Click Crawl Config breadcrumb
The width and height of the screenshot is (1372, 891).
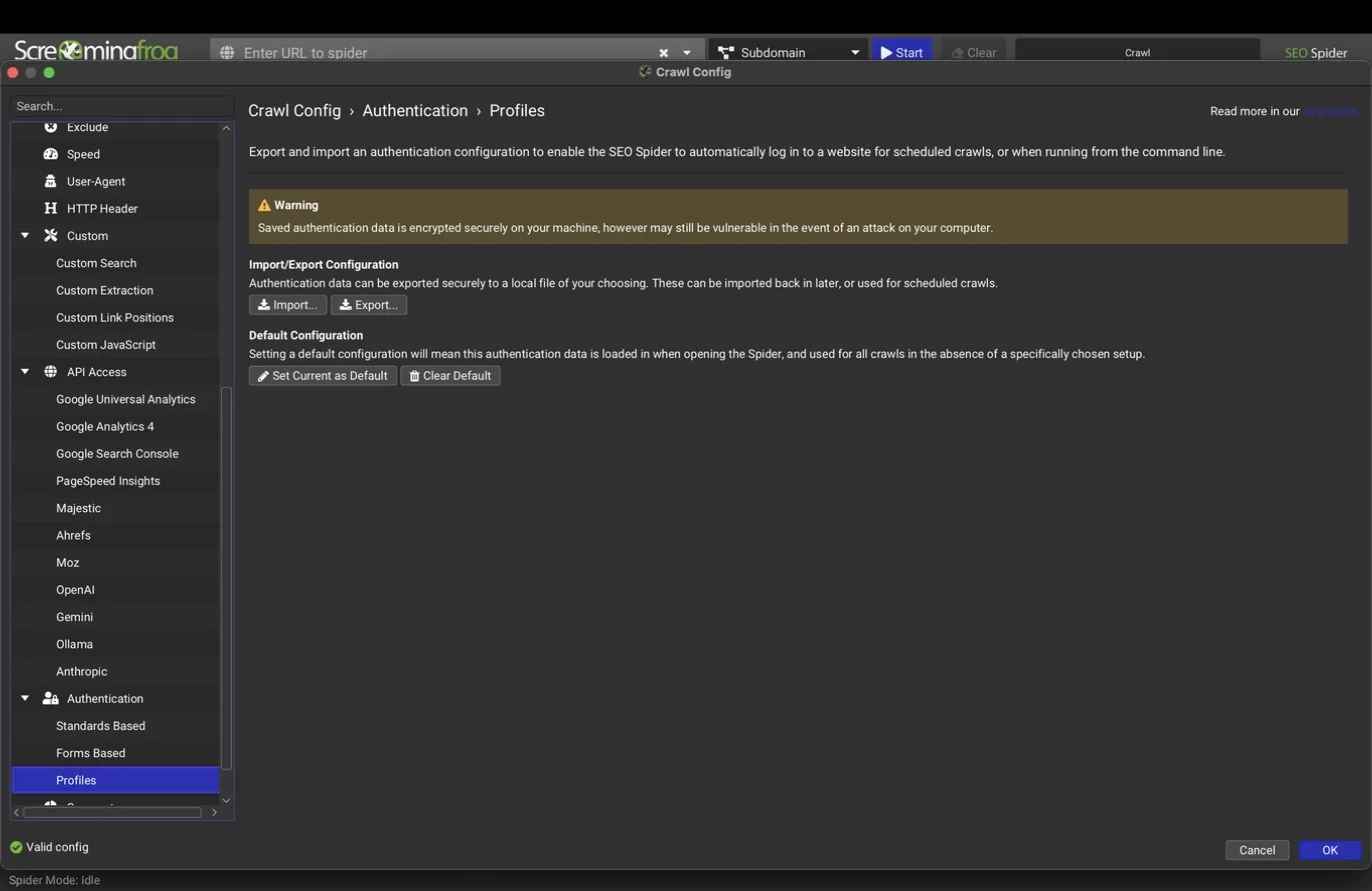click(x=294, y=111)
